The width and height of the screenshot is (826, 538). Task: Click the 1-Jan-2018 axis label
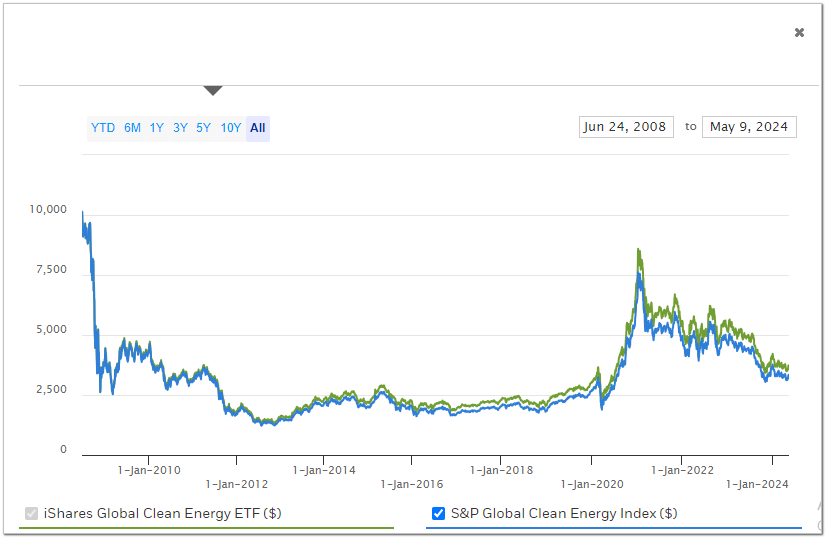[x=502, y=470]
